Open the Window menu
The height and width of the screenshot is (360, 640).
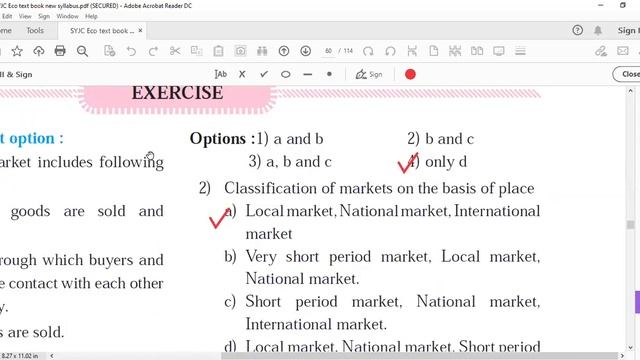[x=67, y=16]
